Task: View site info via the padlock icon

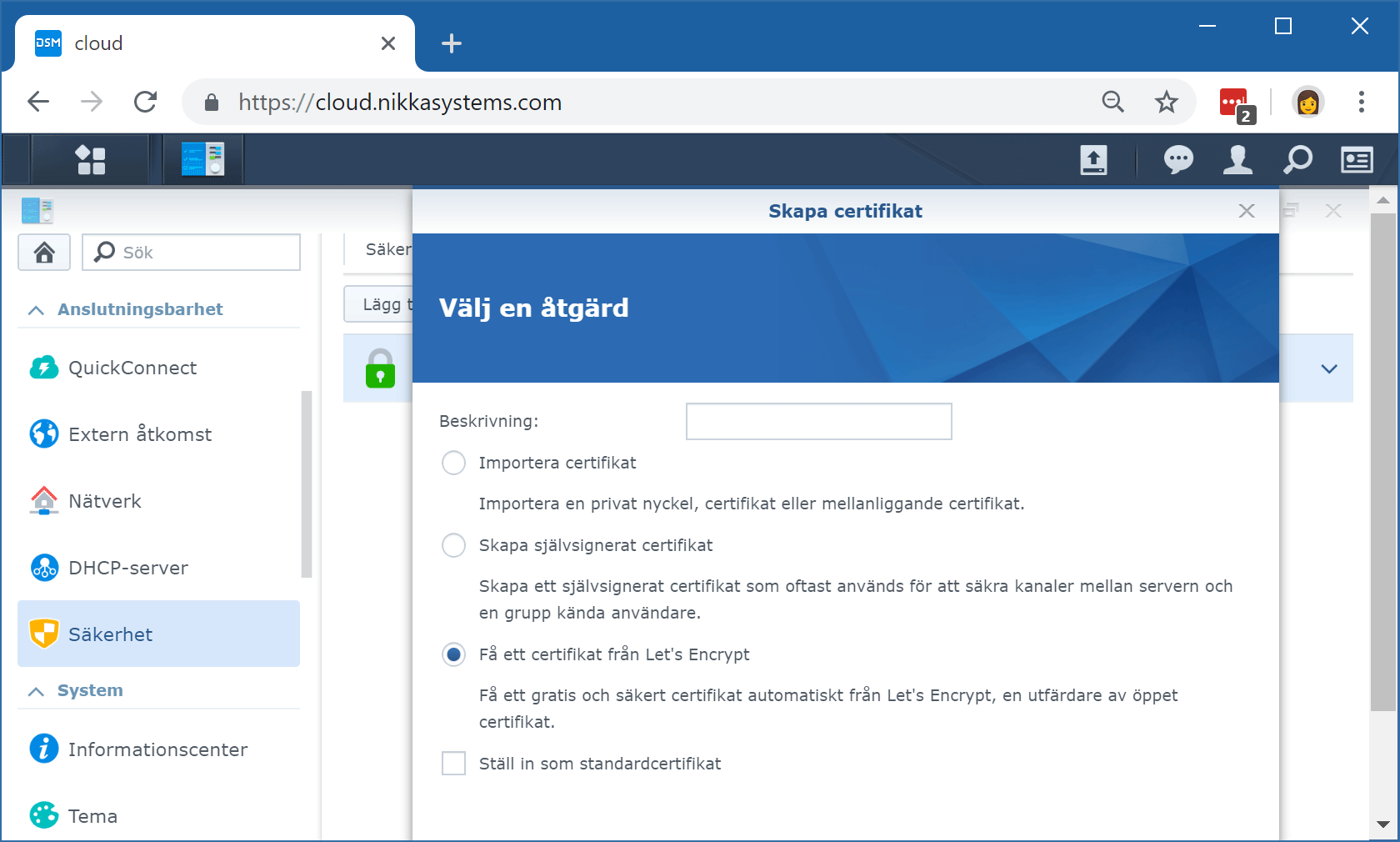Action: coord(212,102)
